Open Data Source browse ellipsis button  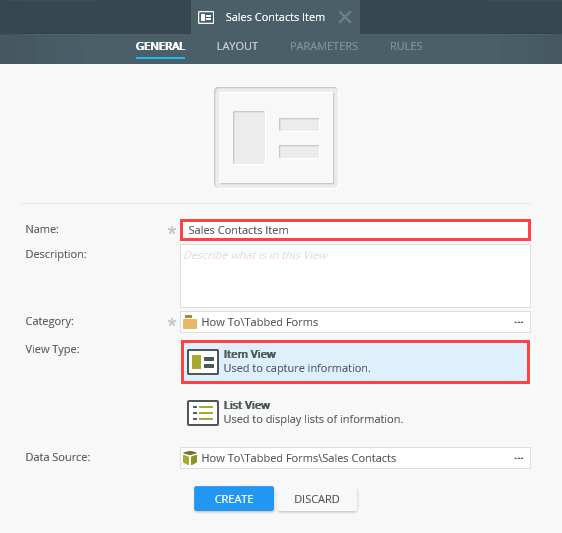519,458
